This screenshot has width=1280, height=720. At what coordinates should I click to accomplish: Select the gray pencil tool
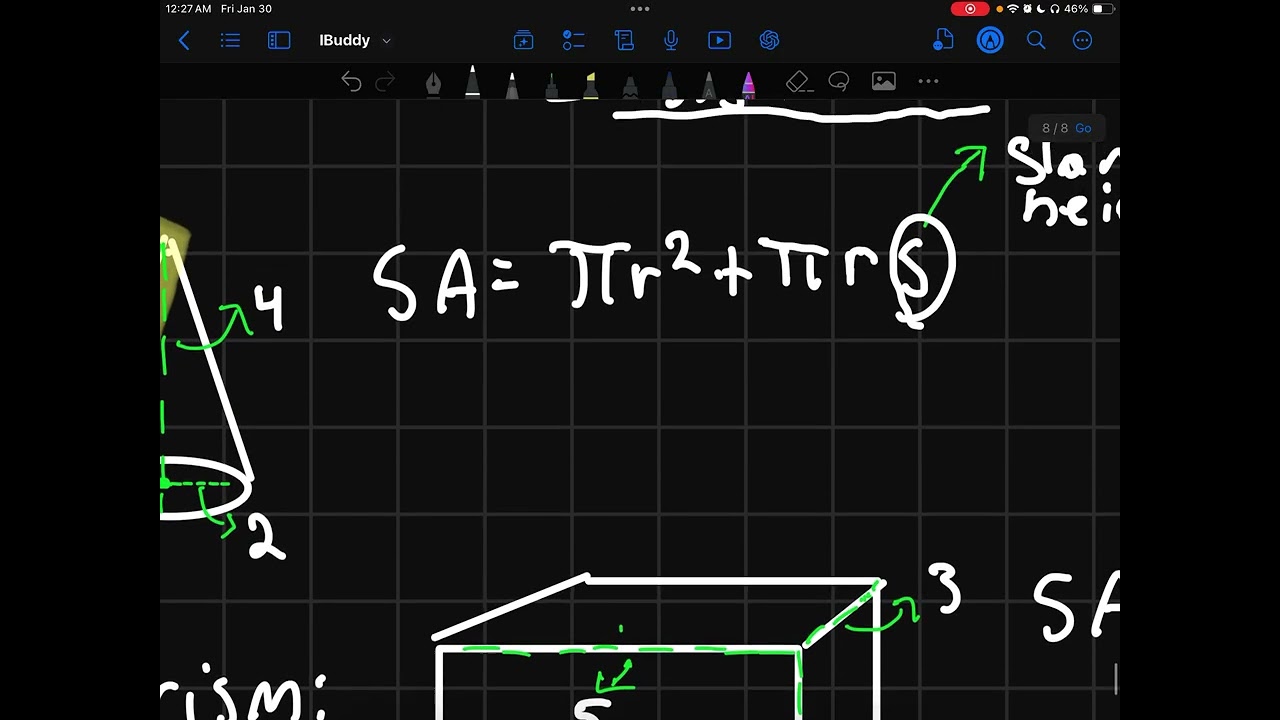click(512, 84)
